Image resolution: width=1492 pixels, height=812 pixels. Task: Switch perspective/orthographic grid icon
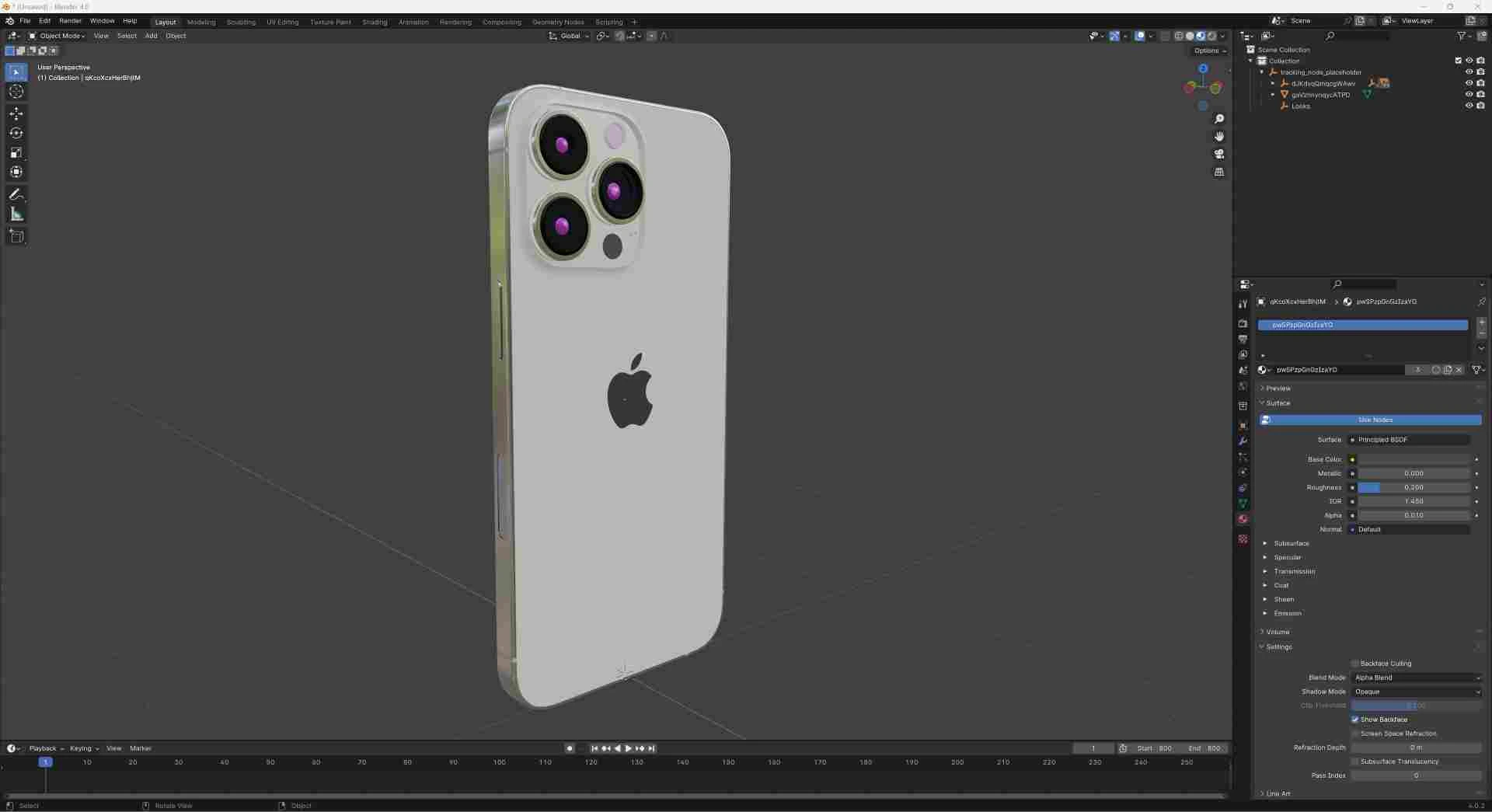(x=1219, y=172)
